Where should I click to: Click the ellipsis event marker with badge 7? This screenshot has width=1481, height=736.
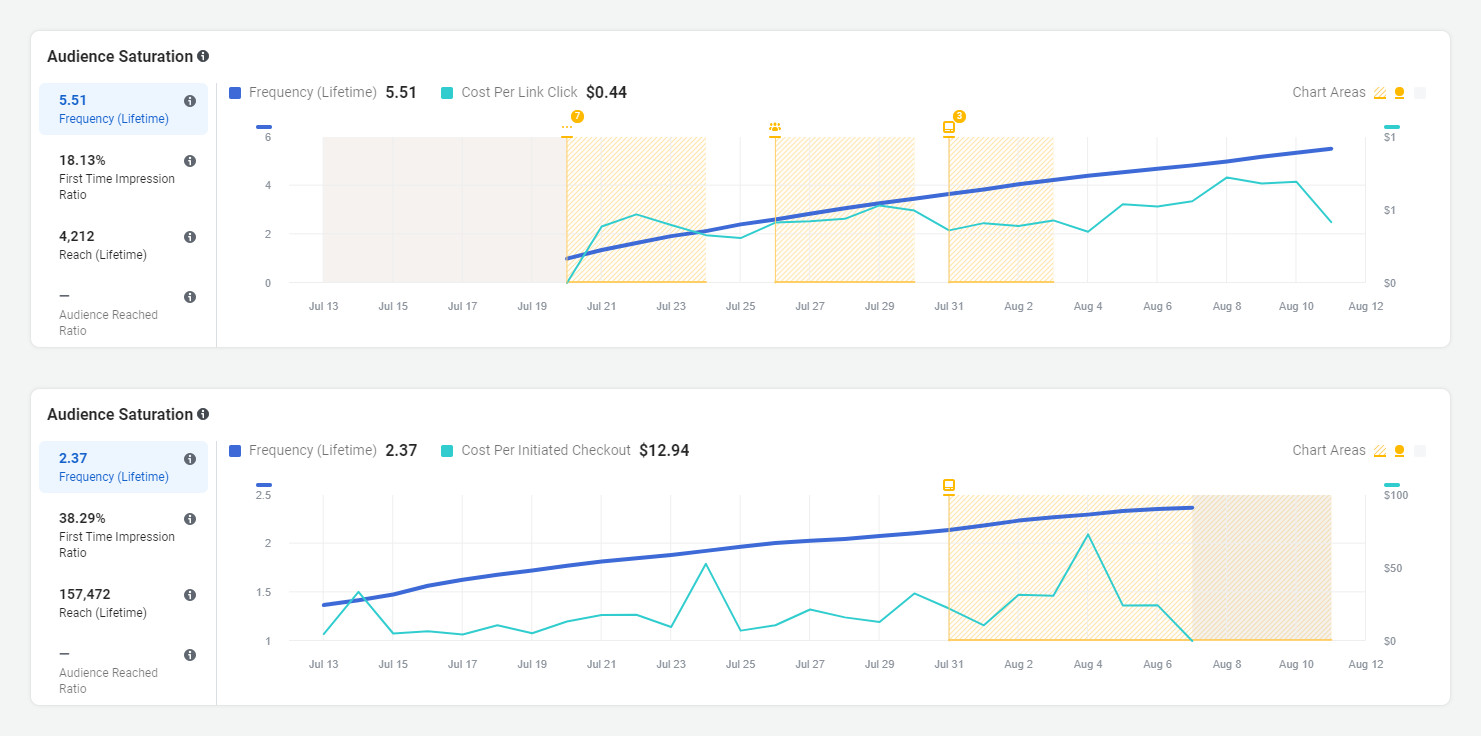[x=567, y=128]
